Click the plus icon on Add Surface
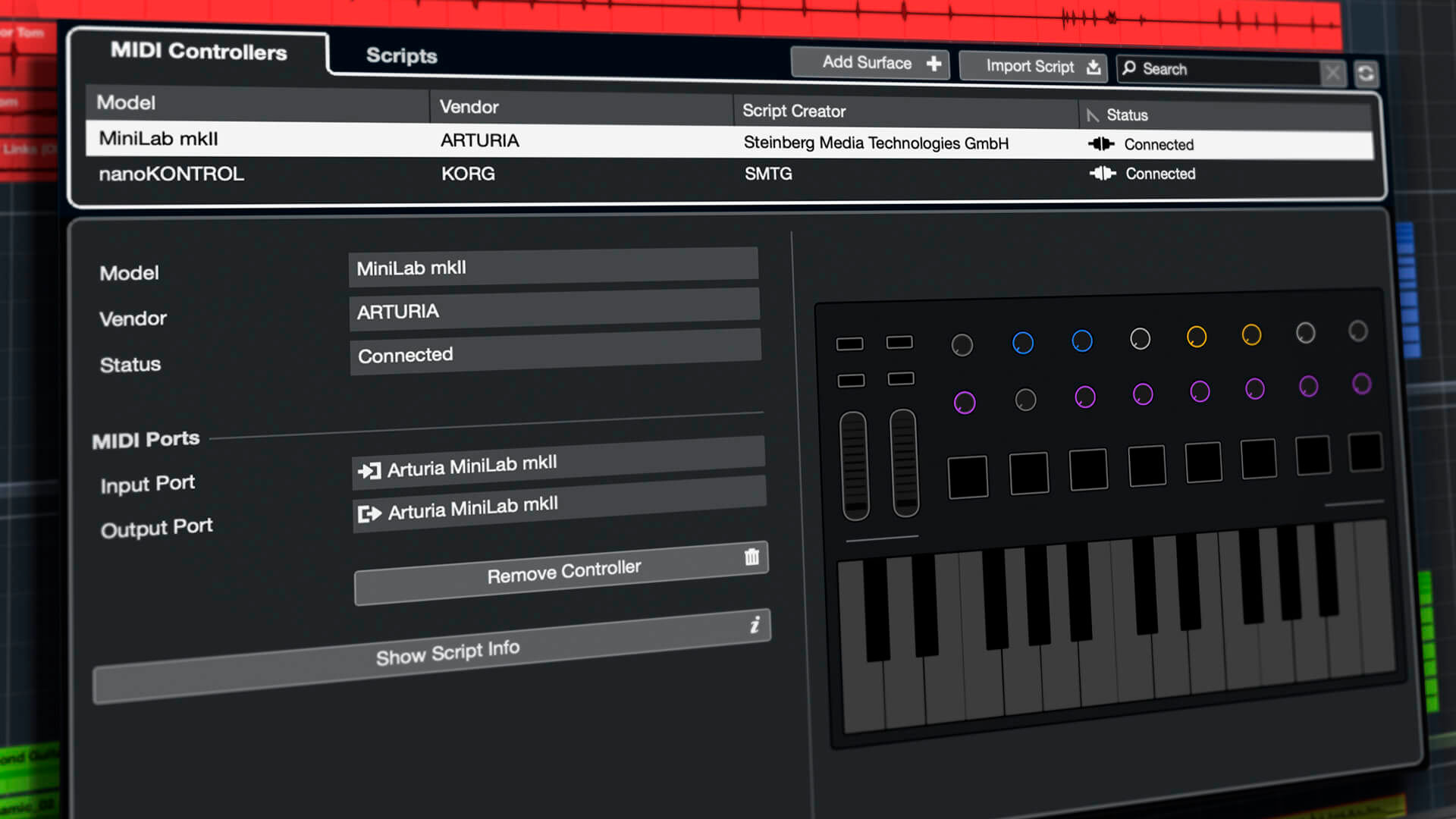 [934, 64]
